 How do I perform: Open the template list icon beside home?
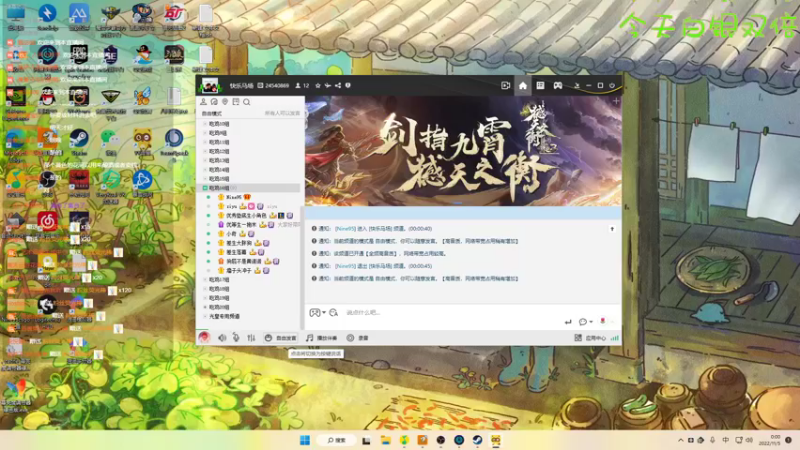tap(540, 86)
